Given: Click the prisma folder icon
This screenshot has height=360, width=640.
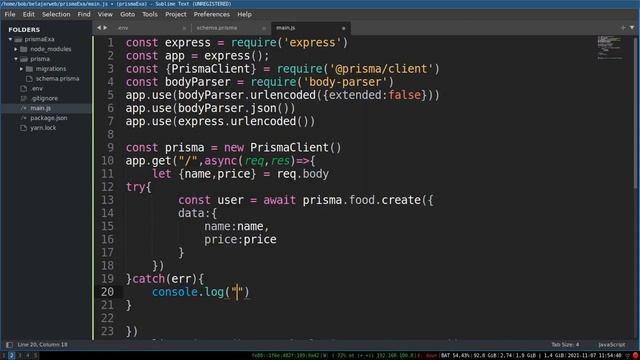Looking at the screenshot, I should coord(24,59).
